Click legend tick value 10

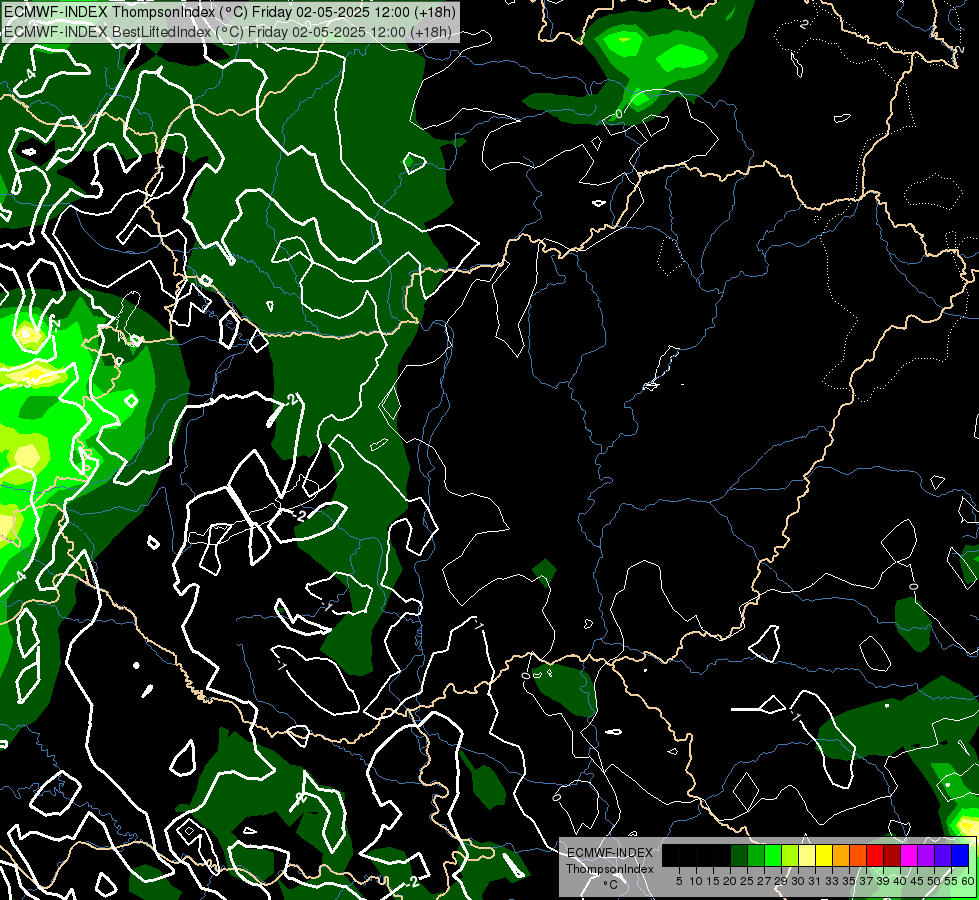click(x=696, y=881)
